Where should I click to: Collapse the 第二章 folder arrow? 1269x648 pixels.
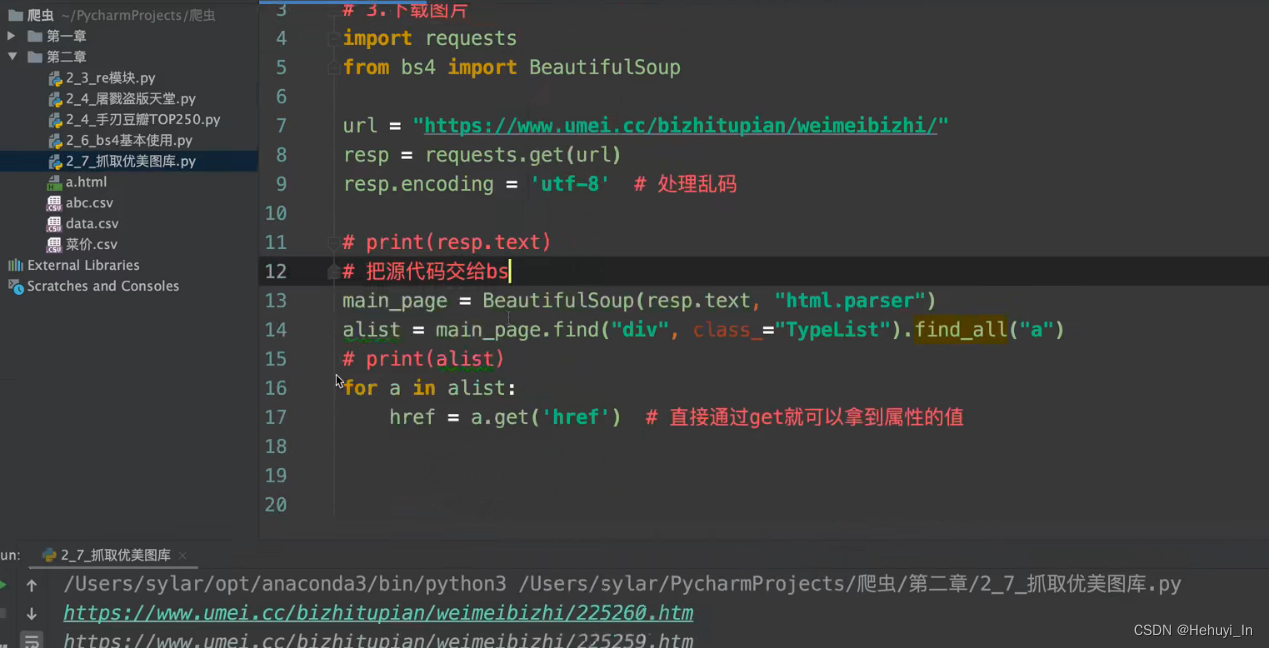[x=12, y=57]
